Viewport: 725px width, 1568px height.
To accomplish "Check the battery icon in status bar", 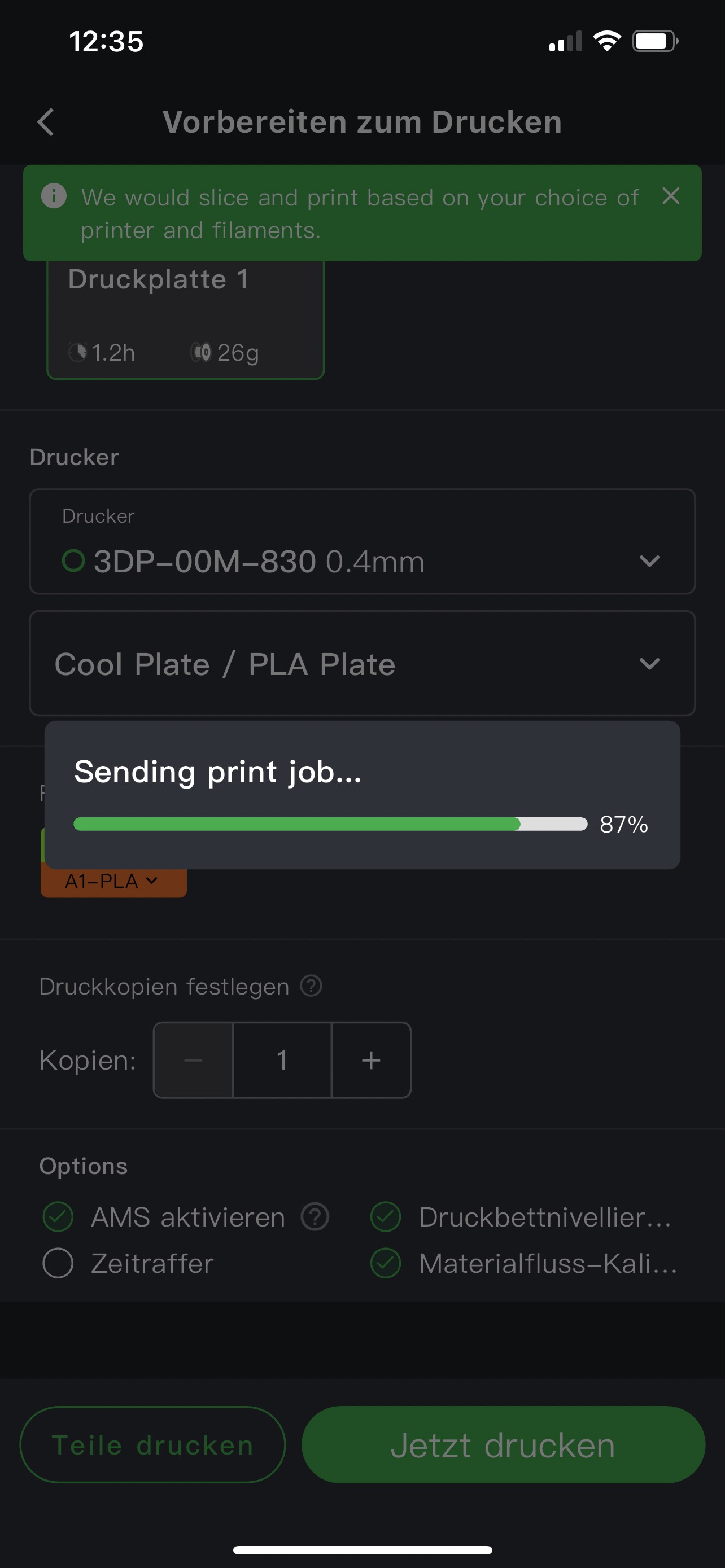I will [x=654, y=41].
